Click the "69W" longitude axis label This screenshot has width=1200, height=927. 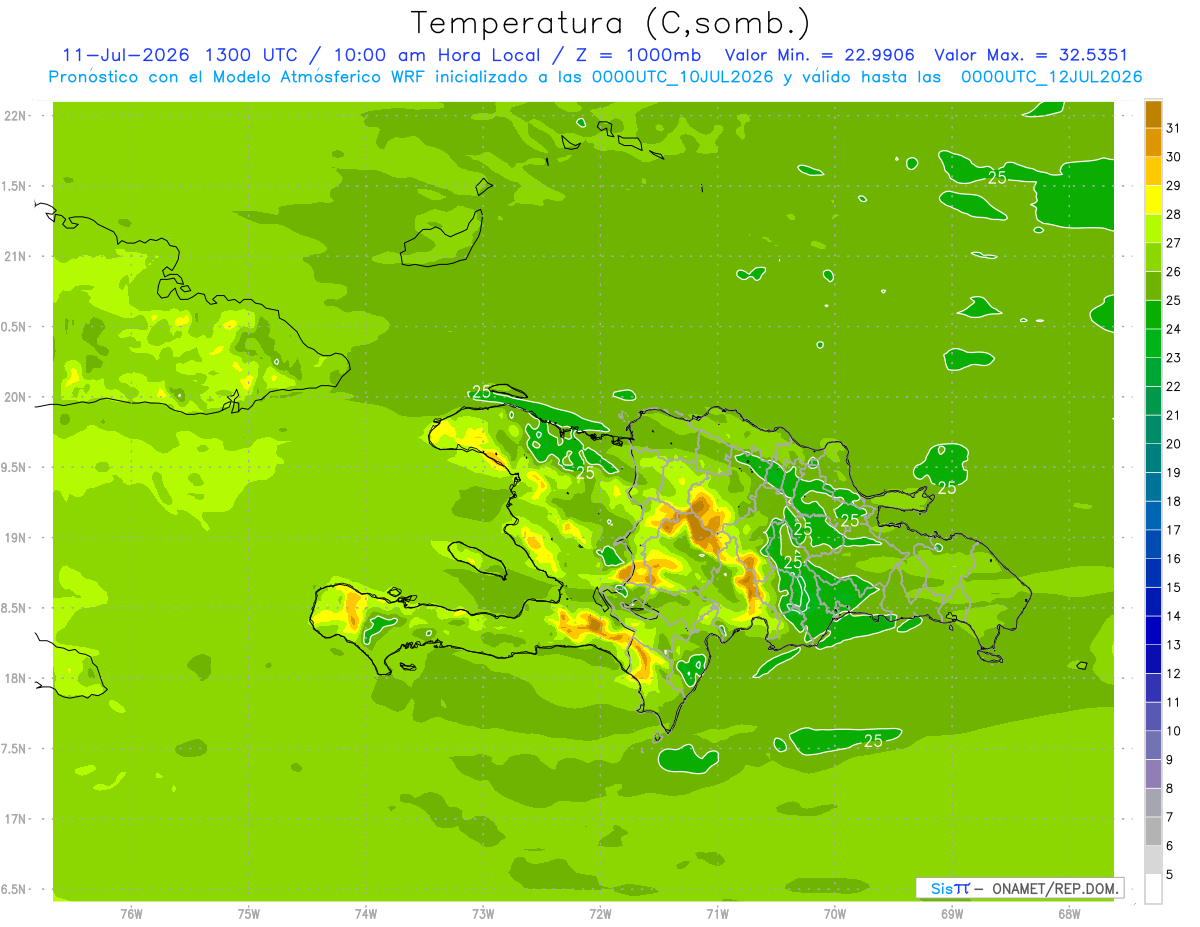[952, 913]
